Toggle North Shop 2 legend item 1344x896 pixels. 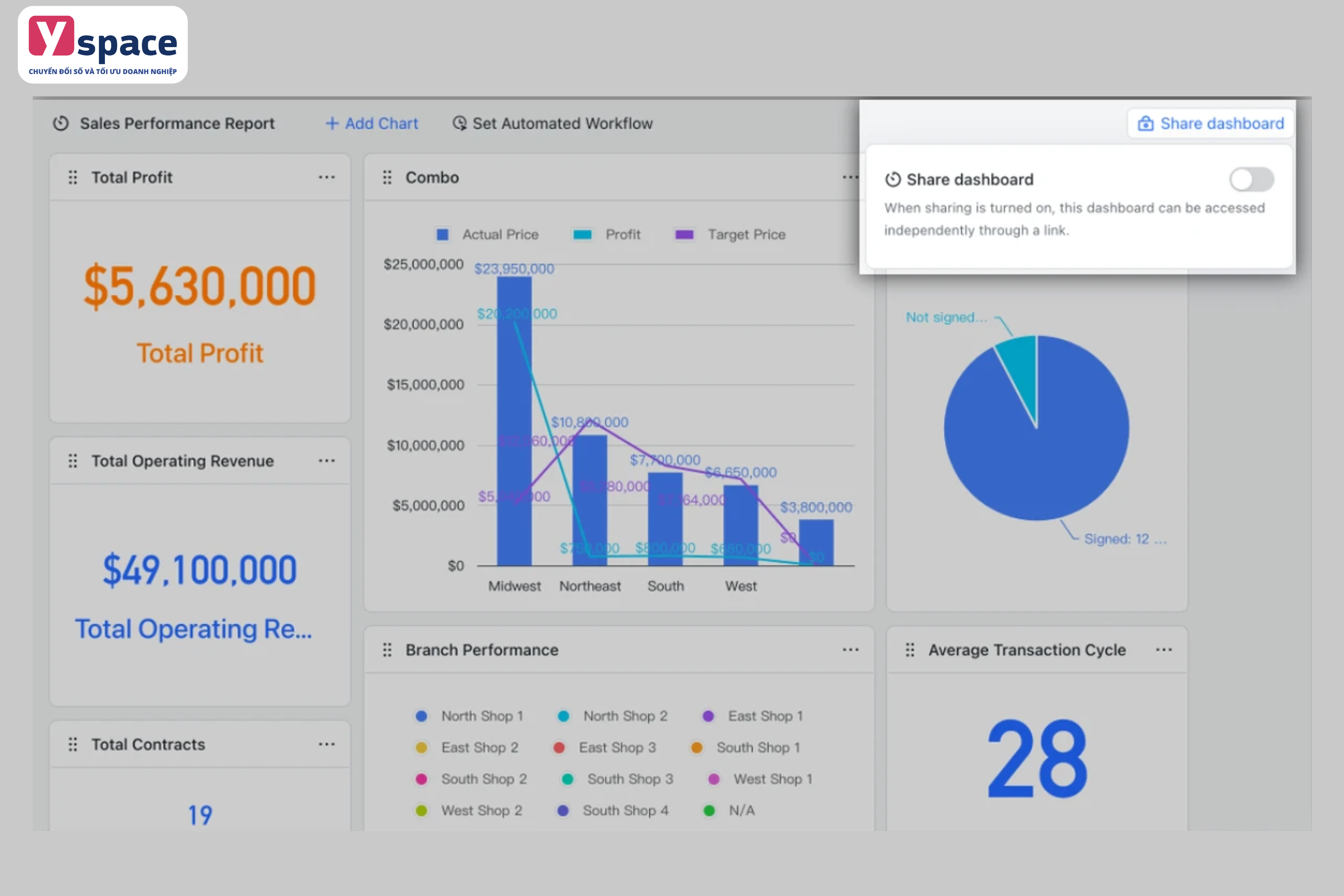click(612, 716)
